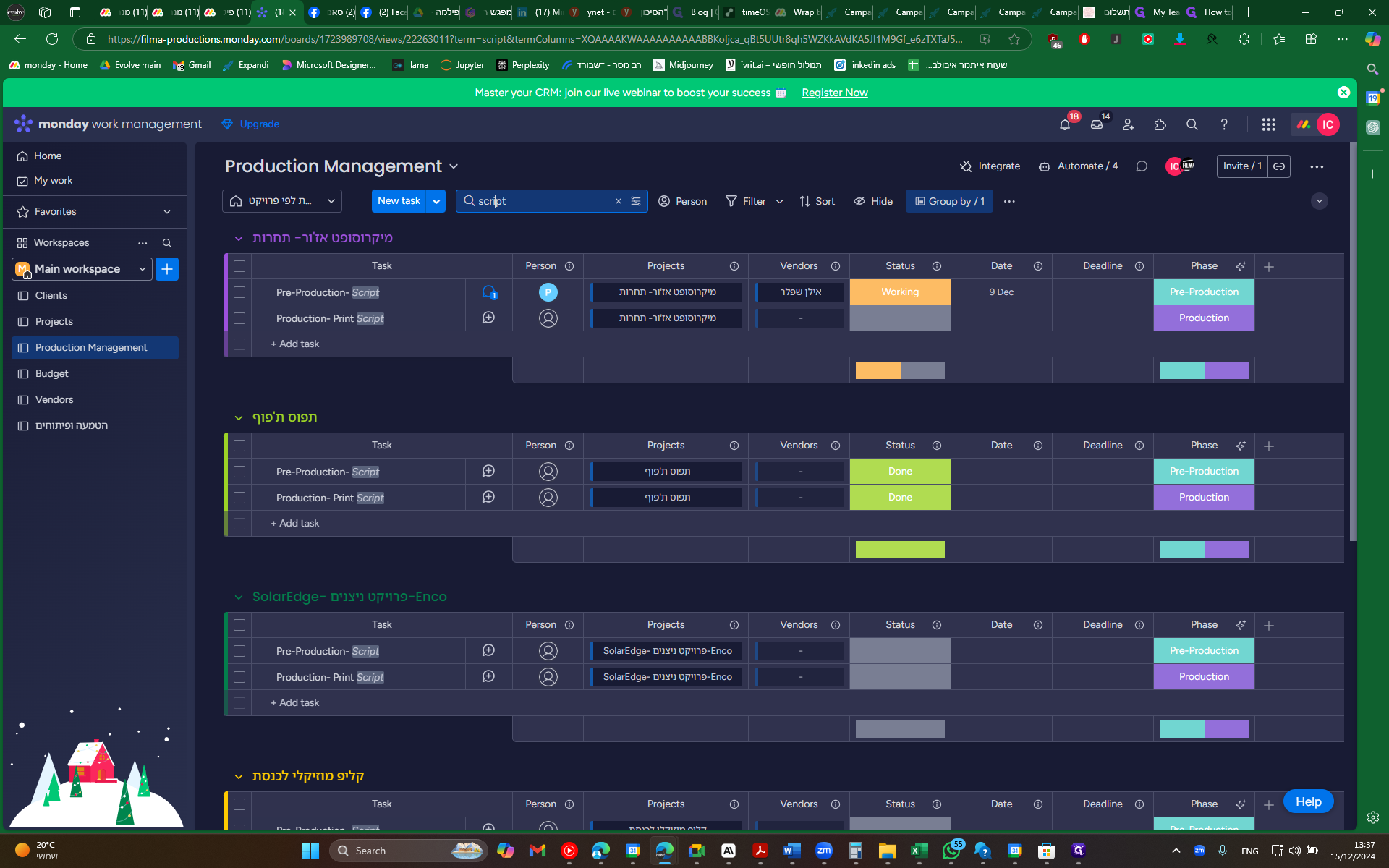Go to My work in sidebar
Viewport: 1389px width, 868px height.
[x=53, y=180]
